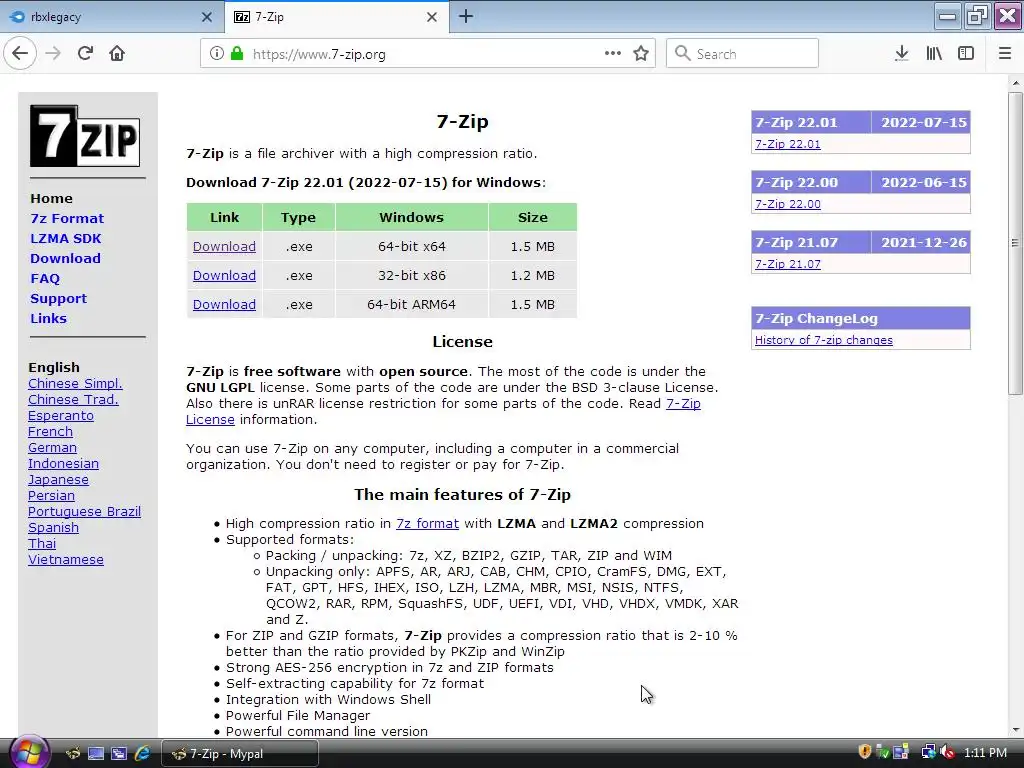This screenshot has width=1024, height=768.
Task: Click the scrollbar down arrow
Action: [1015, 730]
